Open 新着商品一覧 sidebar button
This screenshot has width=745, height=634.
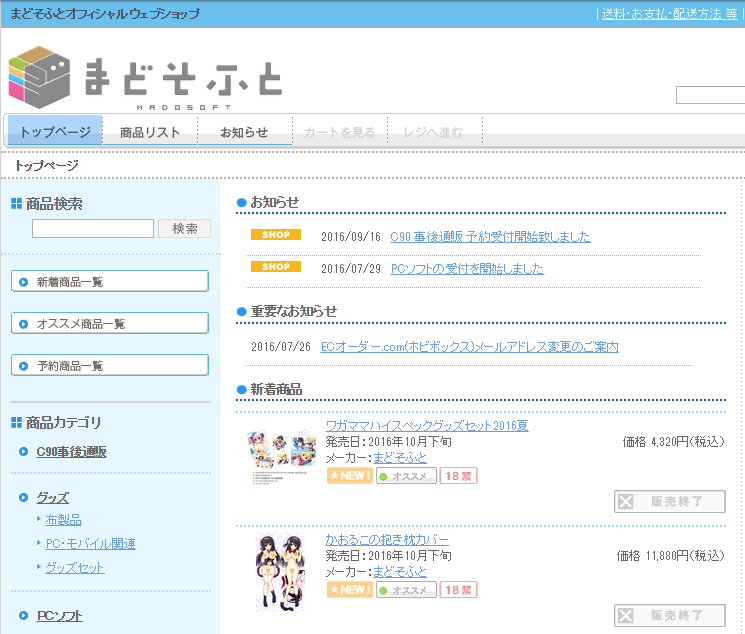coord(110,281)
